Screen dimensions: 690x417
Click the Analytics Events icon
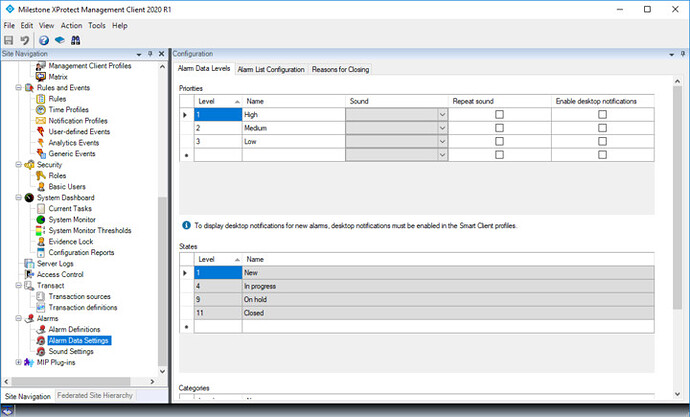[40, 143]
